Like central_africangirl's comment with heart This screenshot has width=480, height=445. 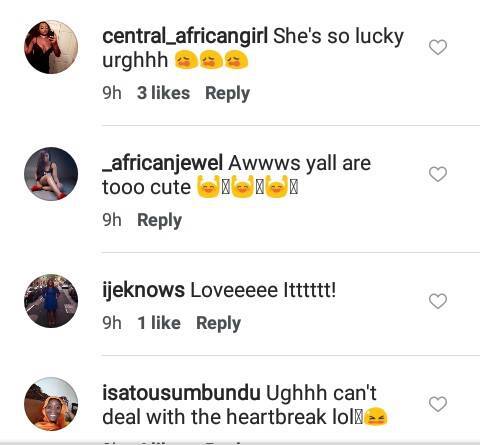pos(438,47)
